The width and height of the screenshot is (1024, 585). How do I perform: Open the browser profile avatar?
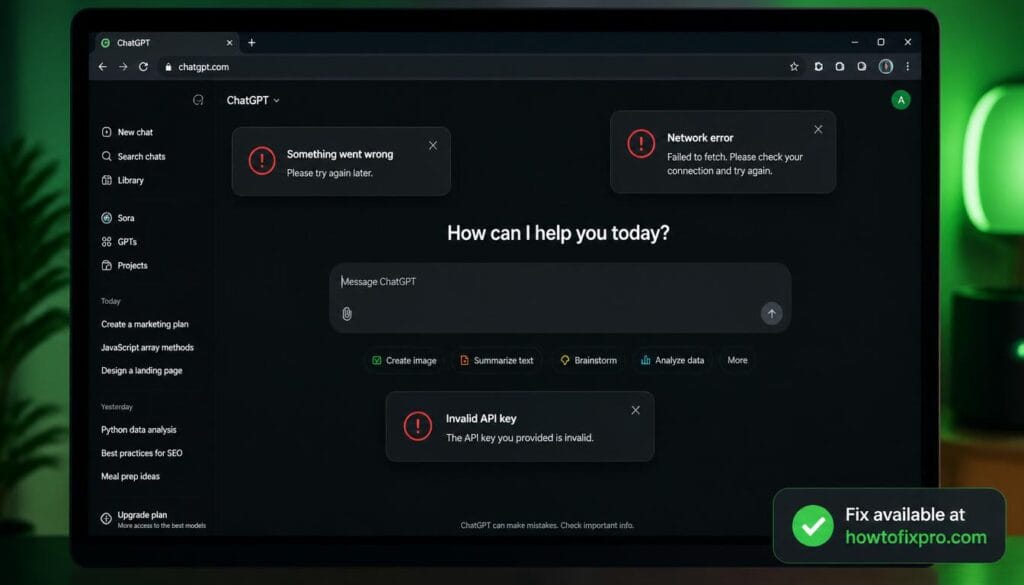(886, 67)
